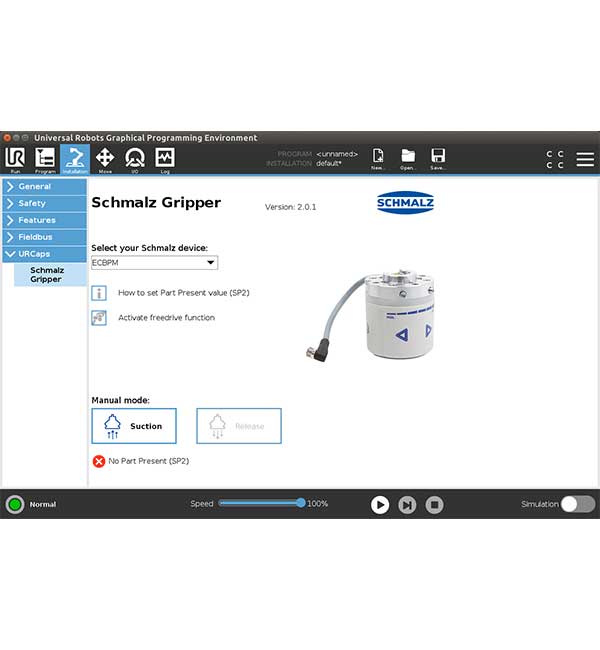
Task: Click the Save disk icon
Action: tap(438, 159)
